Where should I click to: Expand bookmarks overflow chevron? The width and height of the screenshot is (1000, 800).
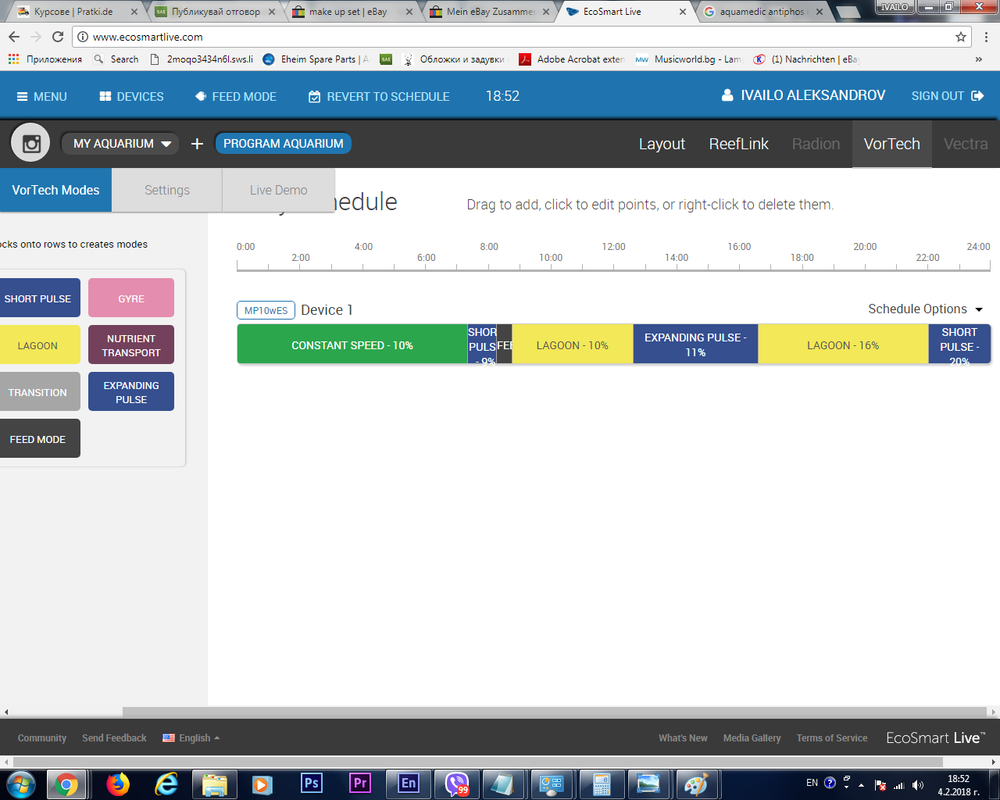[979, 59]
